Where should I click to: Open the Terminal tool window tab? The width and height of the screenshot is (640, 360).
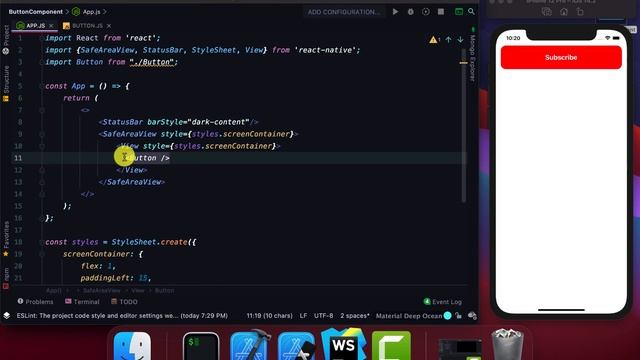[x=82, y=302]
